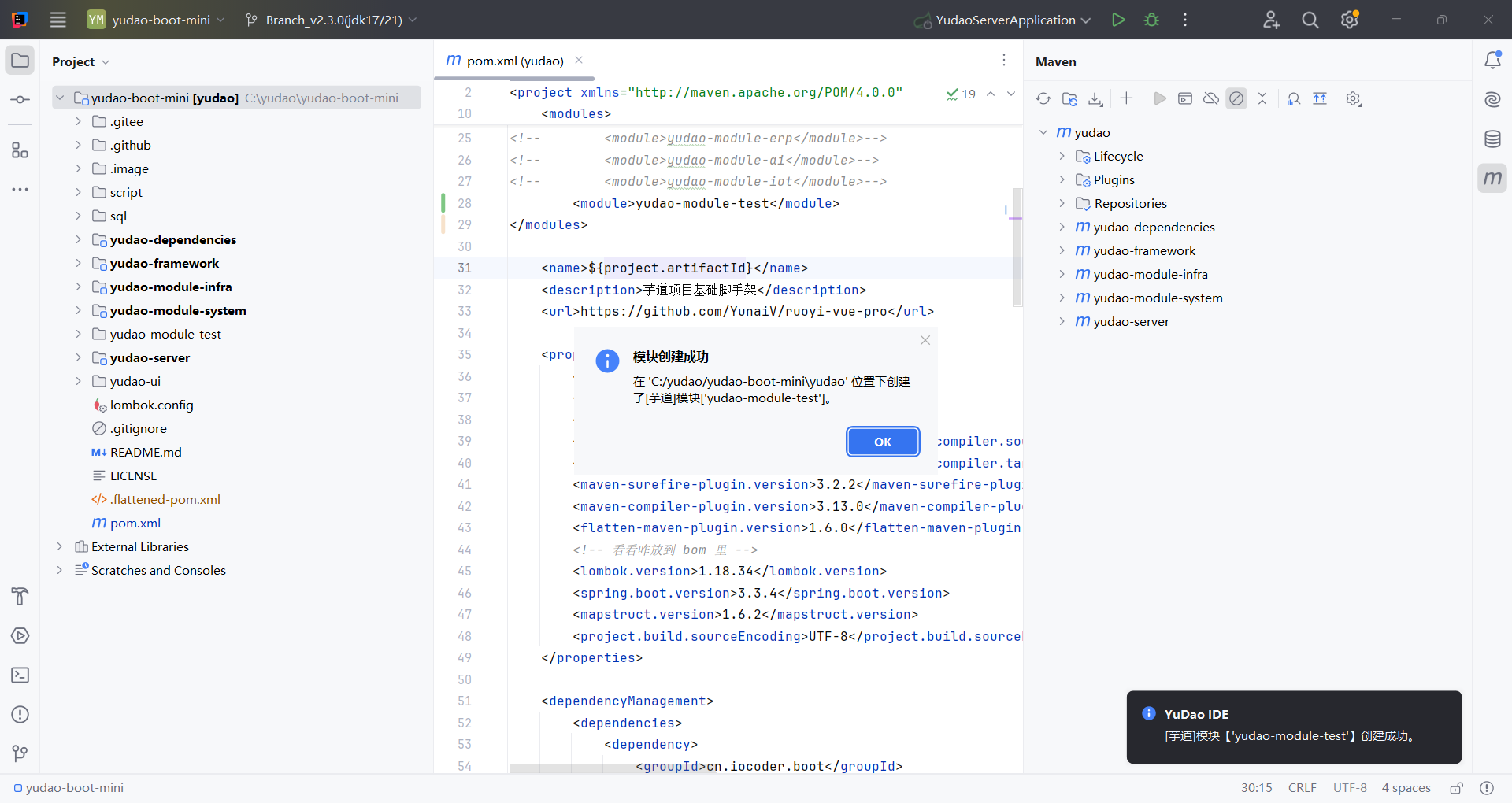Toggle read-only lock in status bar
Viewport: 1512px width, 803px height.
pos(1457,788)
